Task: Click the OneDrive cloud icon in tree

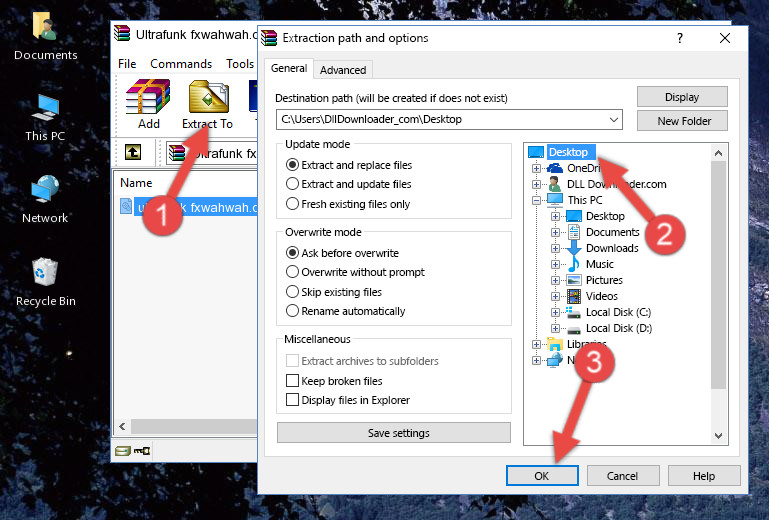Action: 555,168
